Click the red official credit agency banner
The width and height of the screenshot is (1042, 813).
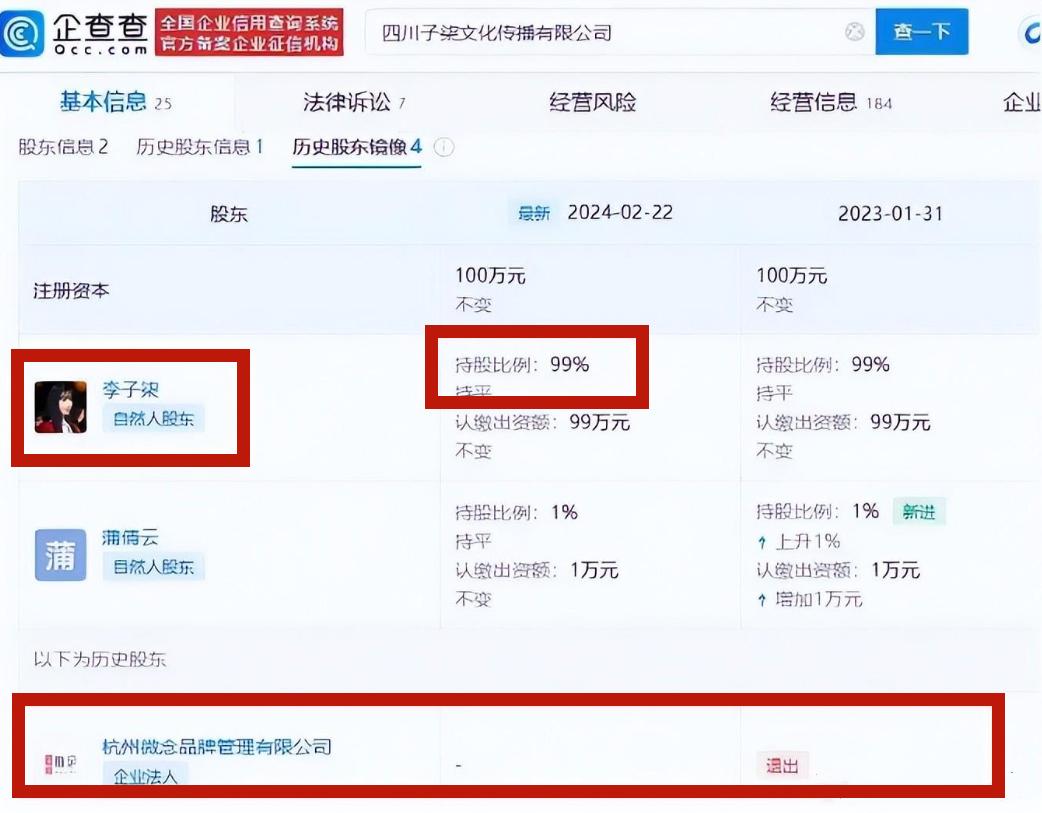(249, 33)
